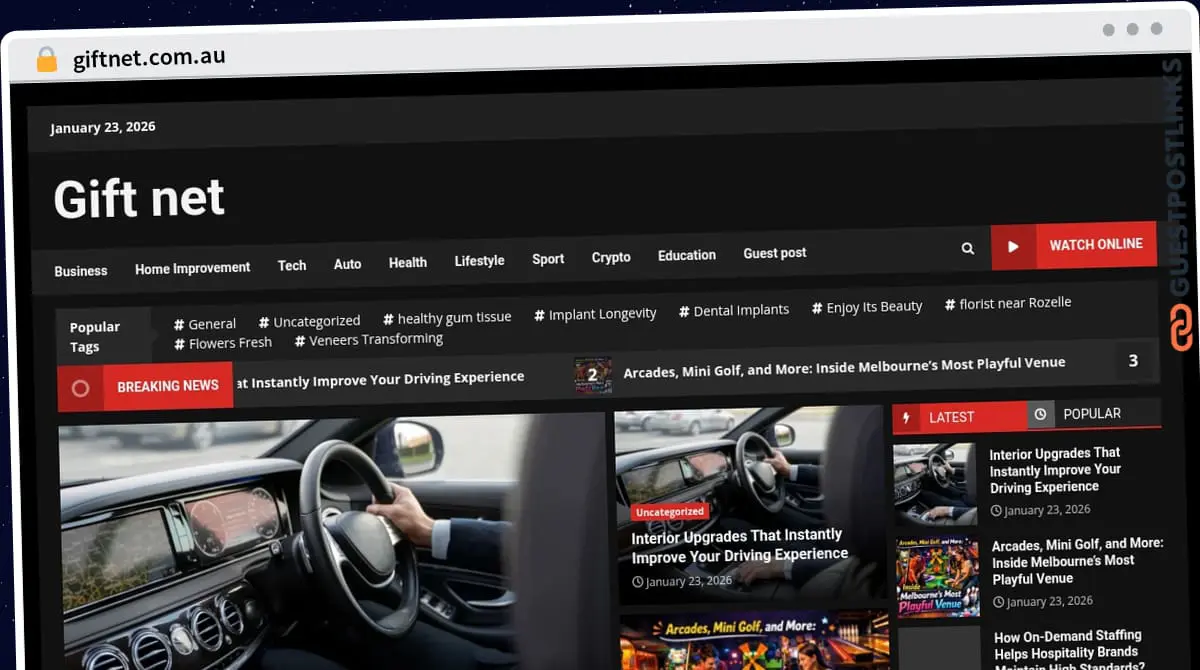Open the Crypto category

click(611, 257)
